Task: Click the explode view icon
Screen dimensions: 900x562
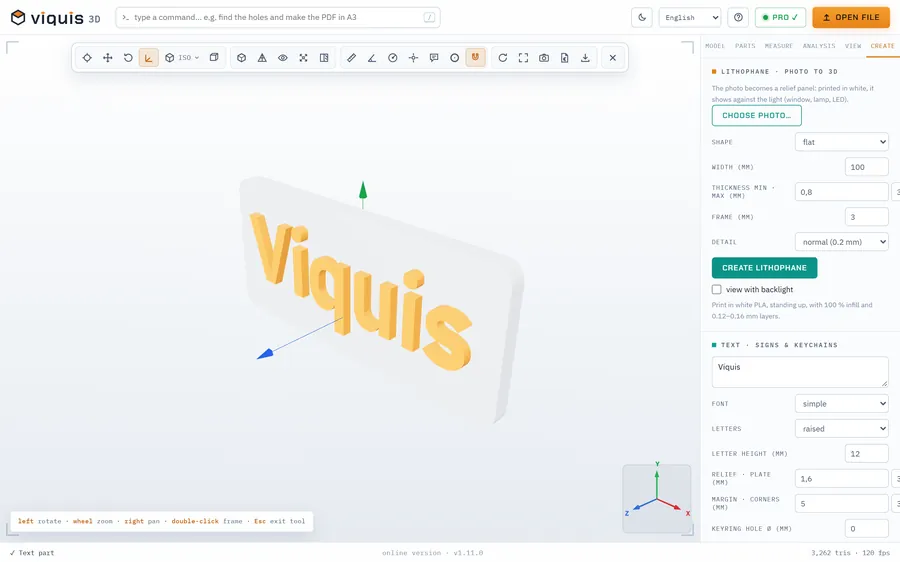Action: point(304,57)
